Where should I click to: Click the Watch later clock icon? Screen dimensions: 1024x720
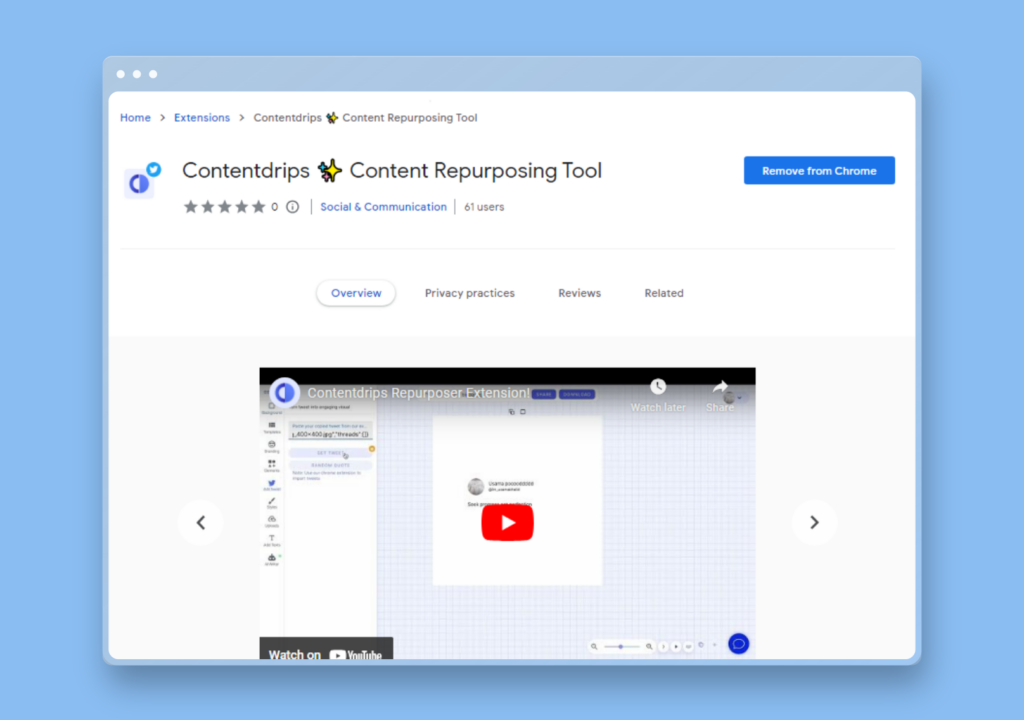(x=657, y=387)
